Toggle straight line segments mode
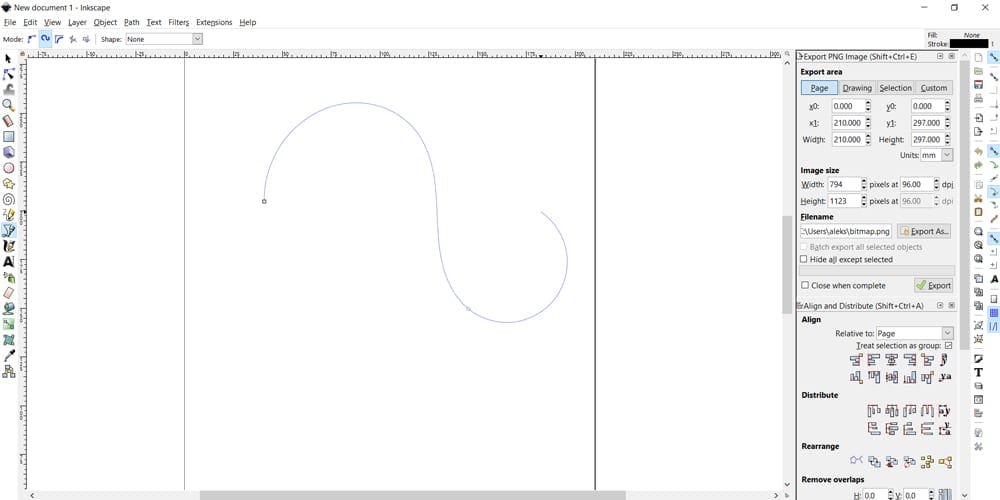Viewport: 1000px width, 500px height. point(73,39)
